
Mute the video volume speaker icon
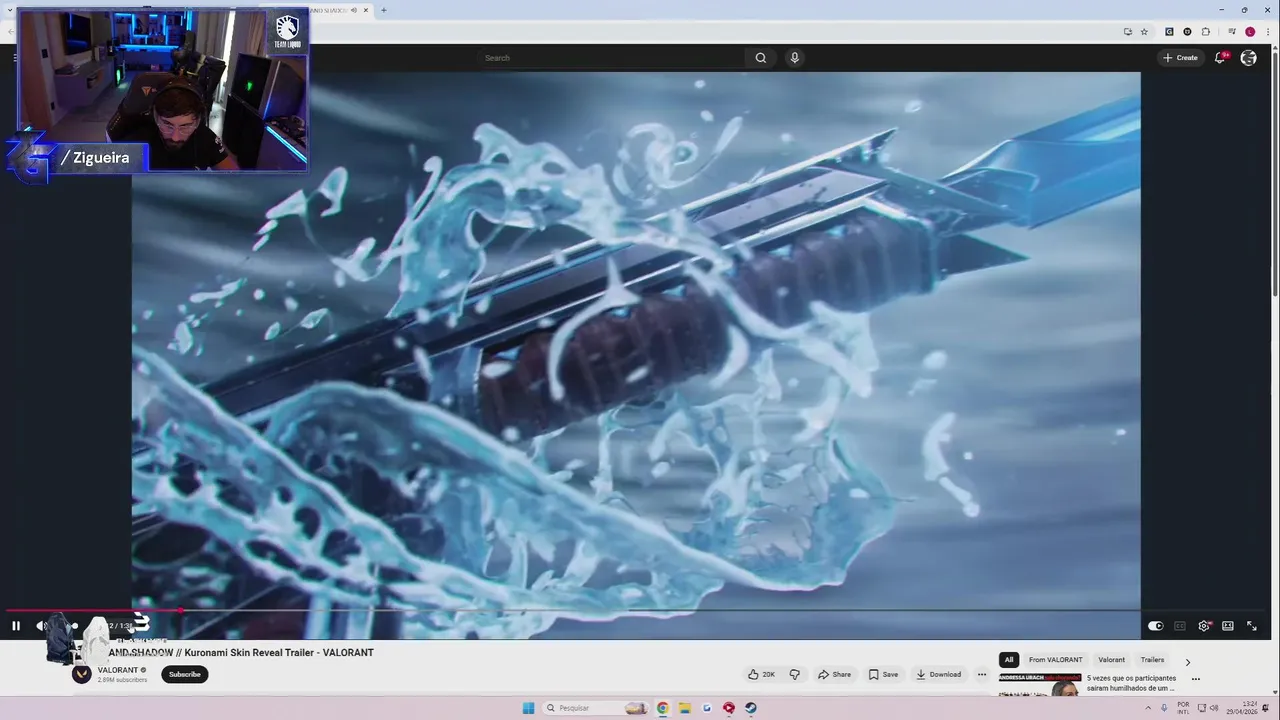(x=41, y=626)
